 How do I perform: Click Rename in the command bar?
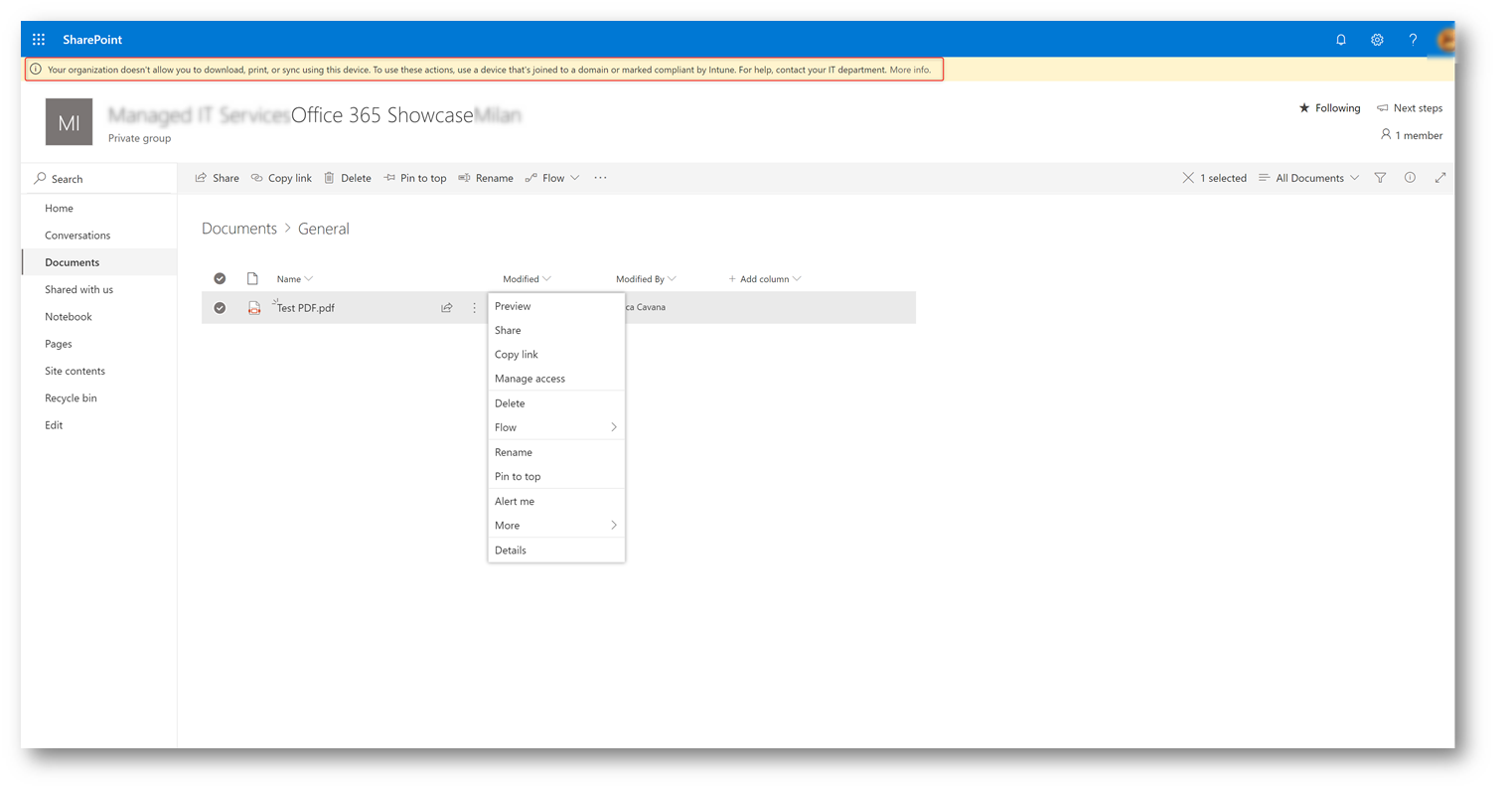coord(486,178)
